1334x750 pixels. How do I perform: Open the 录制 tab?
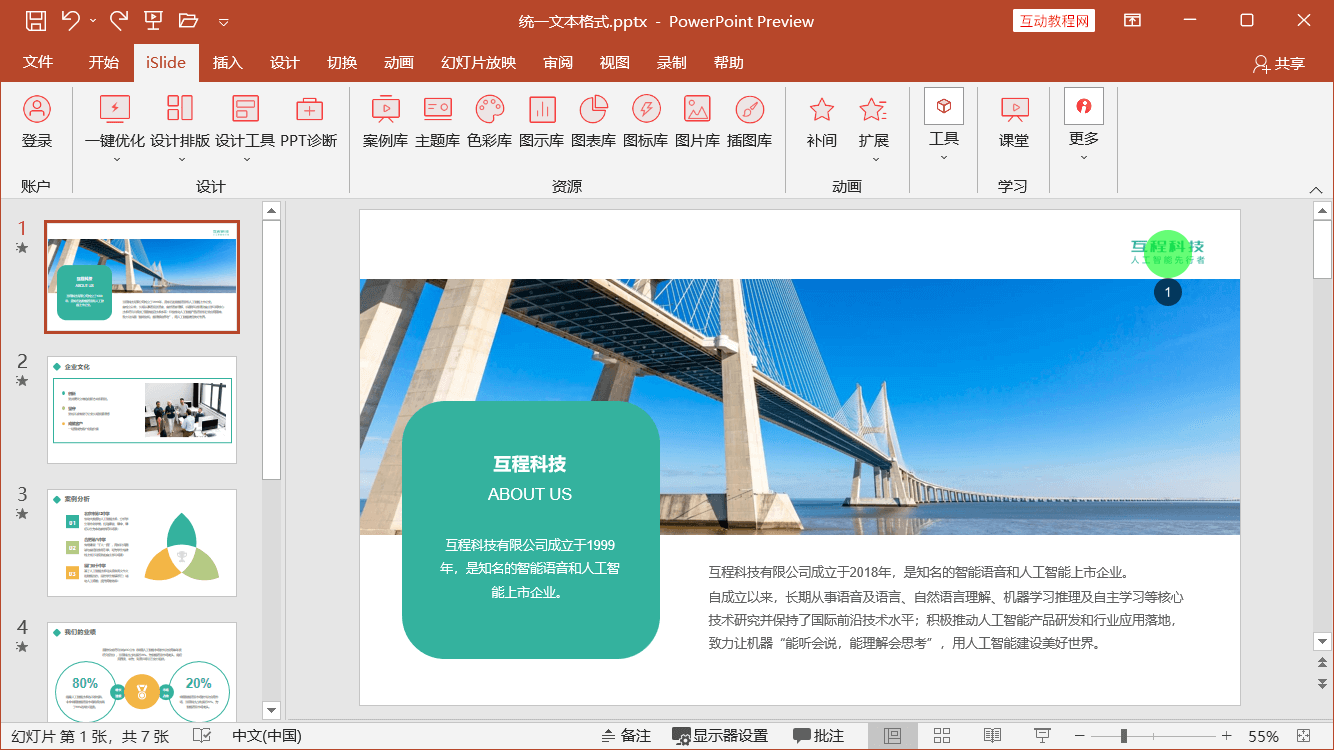tap(671, 62)
